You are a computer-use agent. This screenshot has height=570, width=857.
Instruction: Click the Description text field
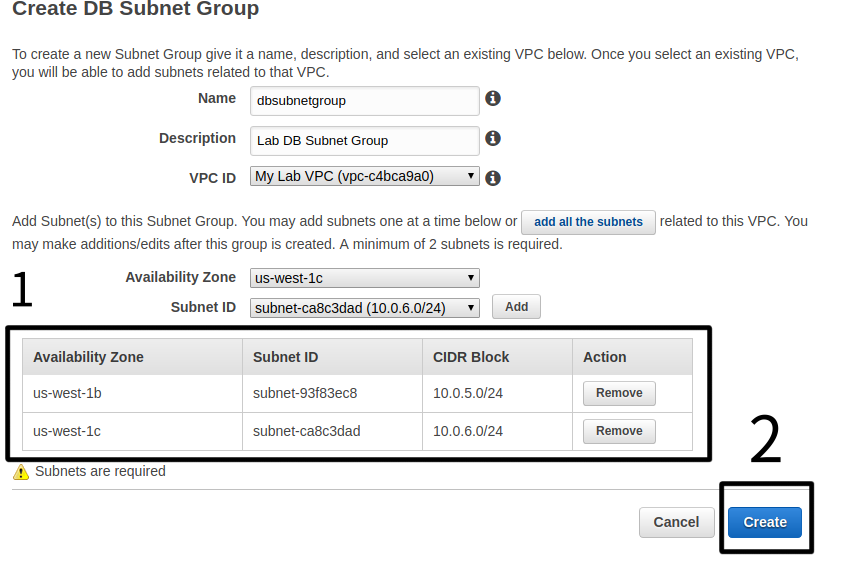(x=365, y=140)
